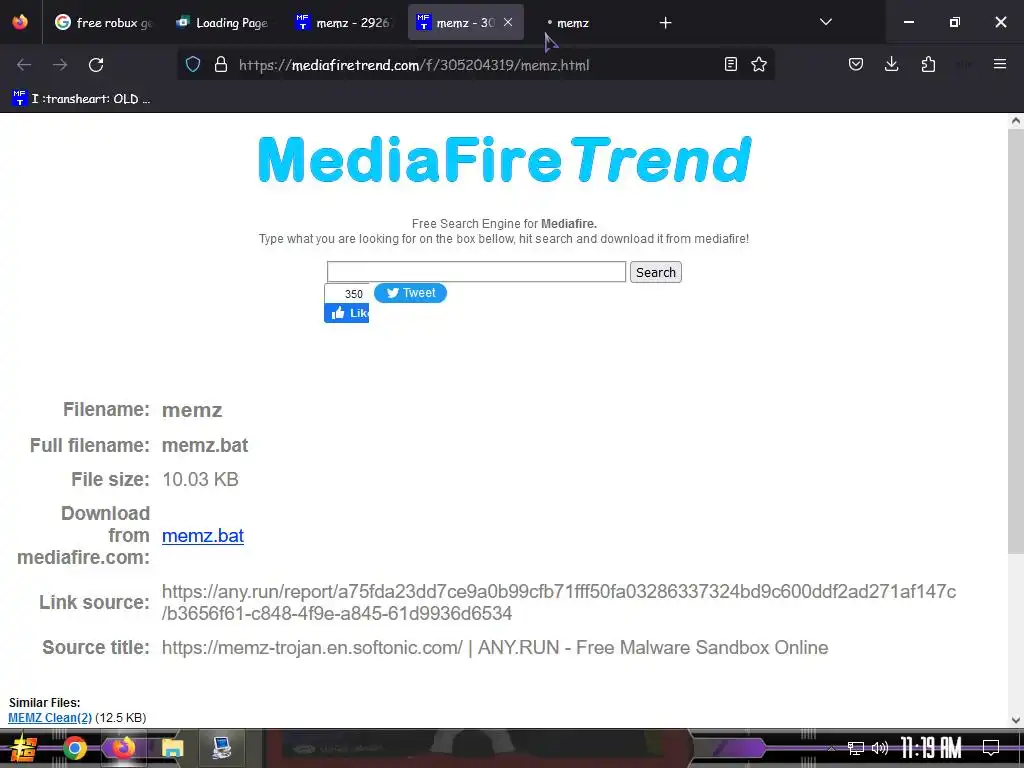Open the Extensions puzzle icon

click(x=928, y=64)
